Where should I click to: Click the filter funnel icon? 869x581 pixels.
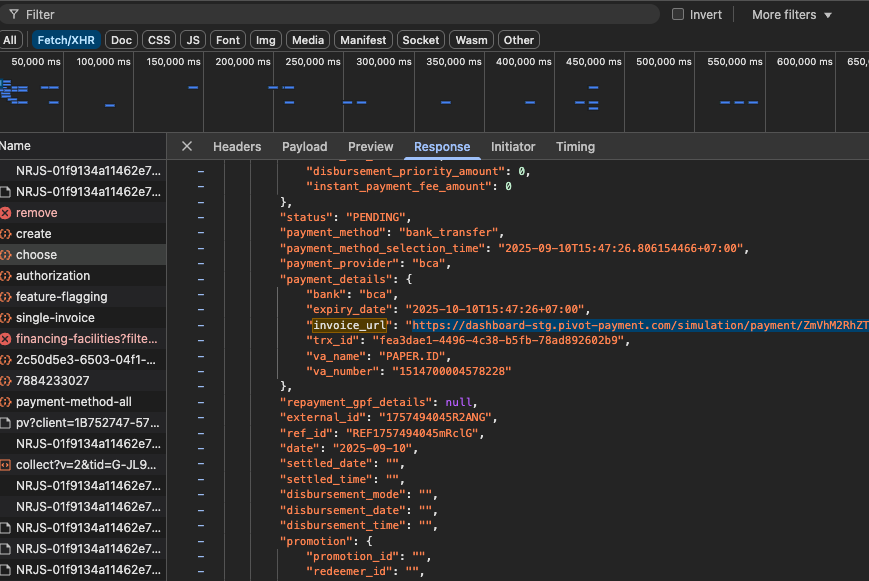click(13, 15)
